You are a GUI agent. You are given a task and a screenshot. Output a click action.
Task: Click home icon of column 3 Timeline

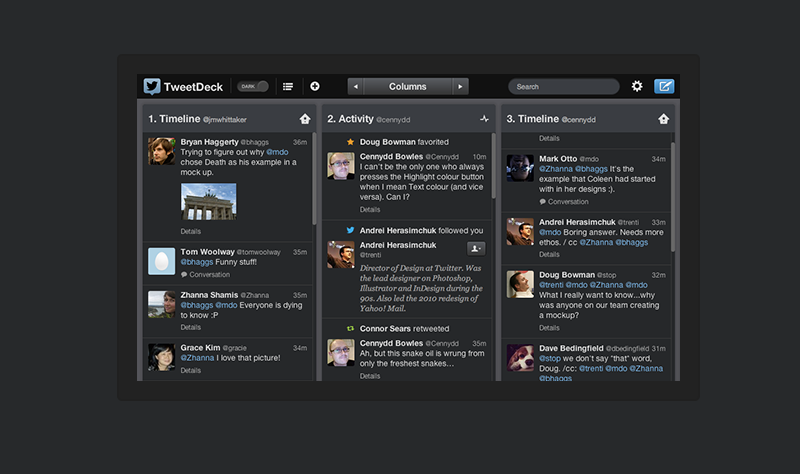(x=663, y=119)
